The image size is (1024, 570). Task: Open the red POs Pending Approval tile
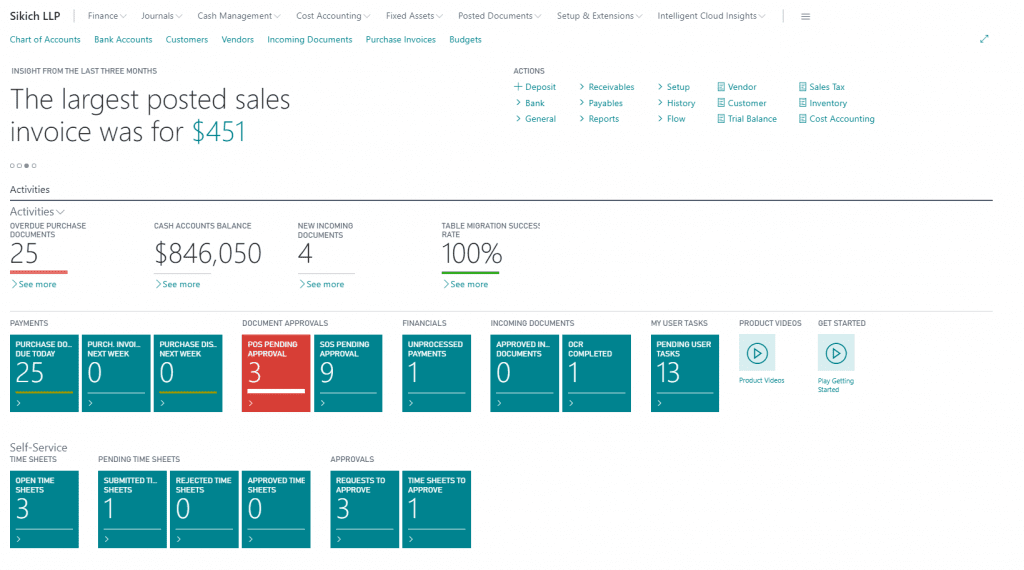(275, 373)
